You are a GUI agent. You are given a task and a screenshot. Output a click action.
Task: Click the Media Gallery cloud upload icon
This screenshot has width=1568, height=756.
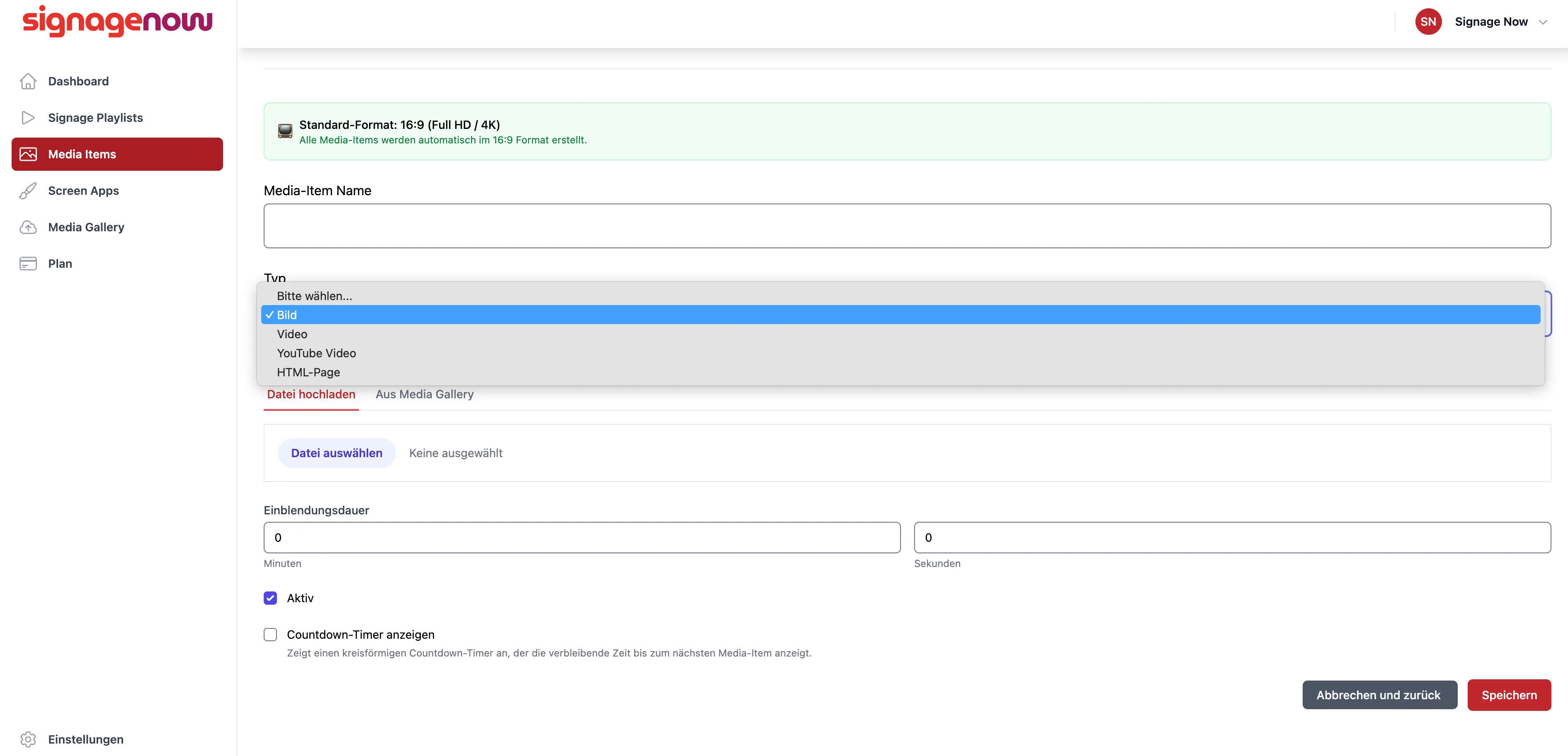(x=28, y=227)
